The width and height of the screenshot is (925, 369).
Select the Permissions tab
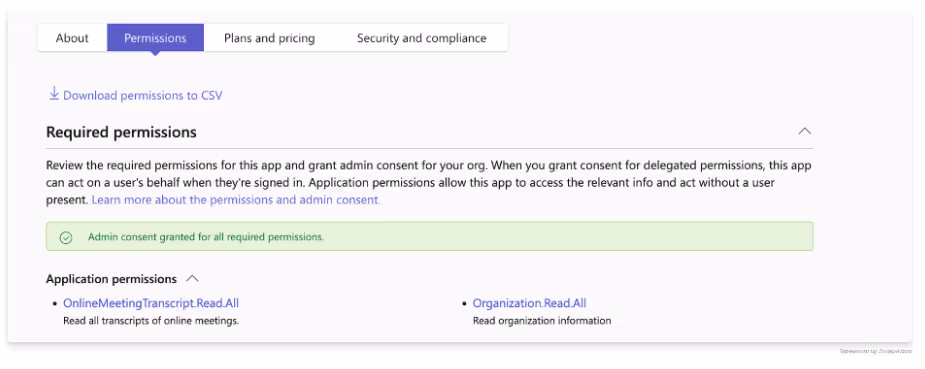click(x=155, y=38)
